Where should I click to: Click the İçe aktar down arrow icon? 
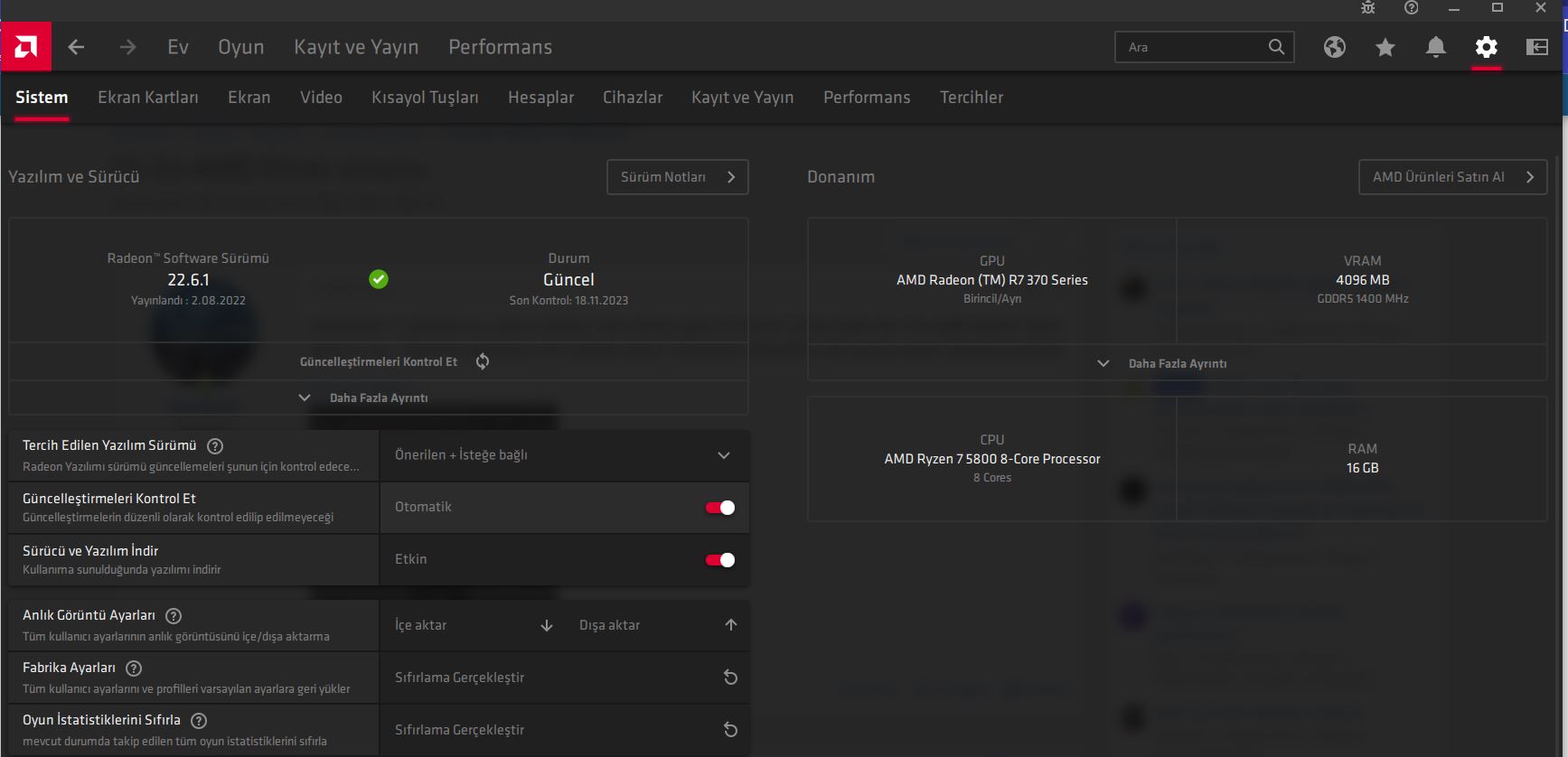[547, 625]
